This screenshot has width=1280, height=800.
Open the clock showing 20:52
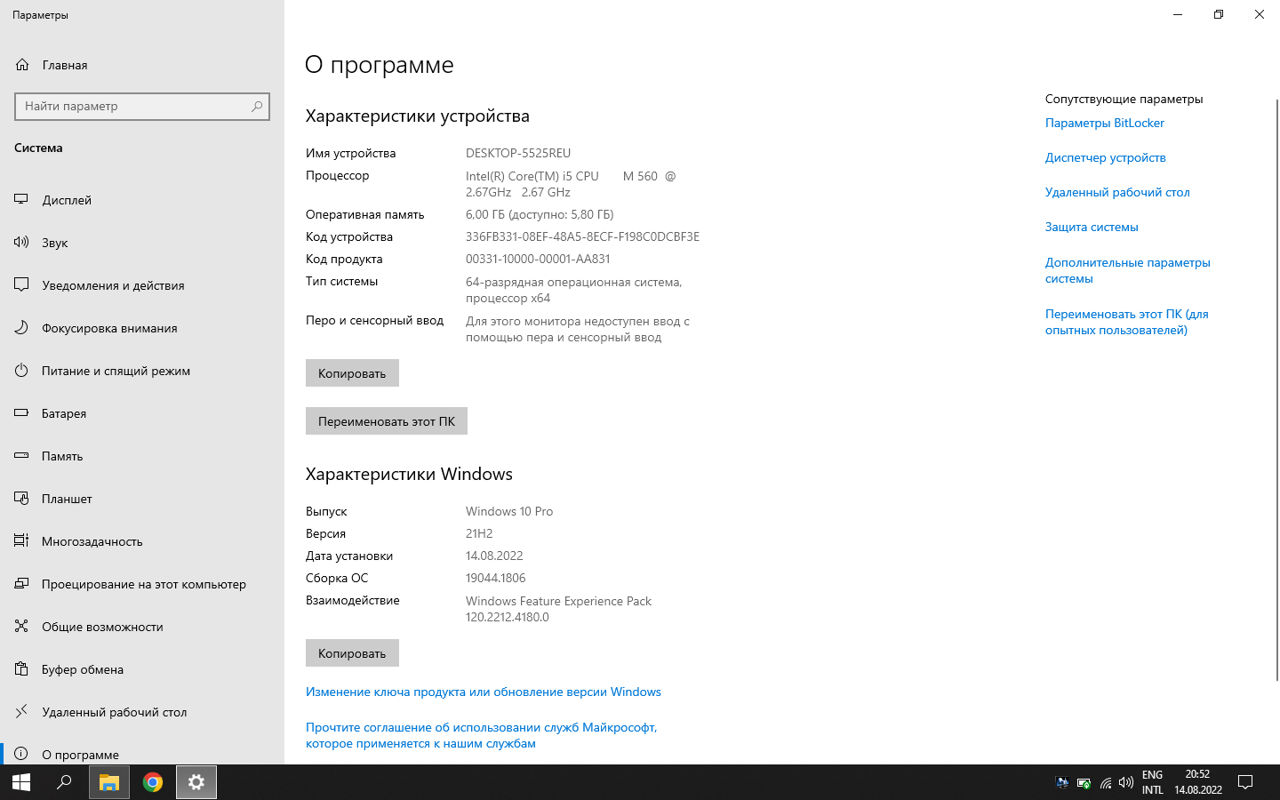[1197, 782]
